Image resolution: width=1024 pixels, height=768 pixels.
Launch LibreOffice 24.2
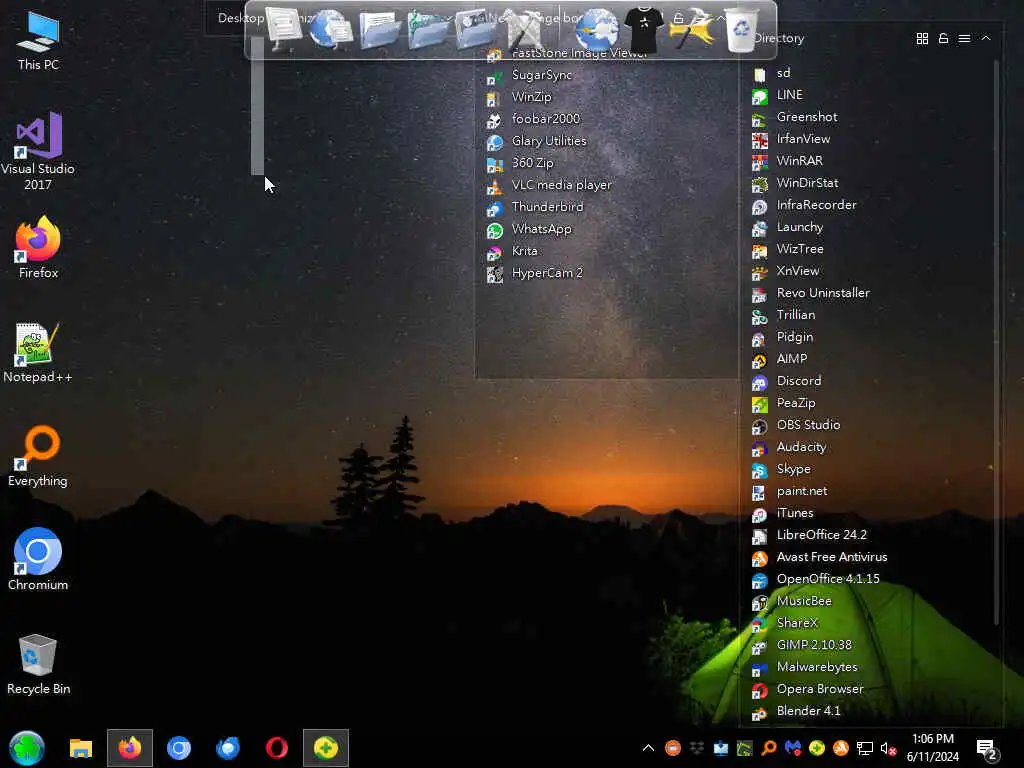(x=809, y=536)
